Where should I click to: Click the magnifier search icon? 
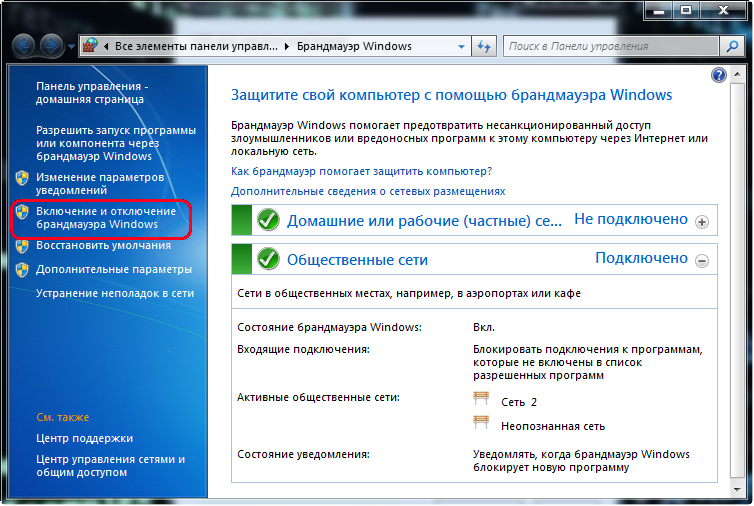pos(732,46)
